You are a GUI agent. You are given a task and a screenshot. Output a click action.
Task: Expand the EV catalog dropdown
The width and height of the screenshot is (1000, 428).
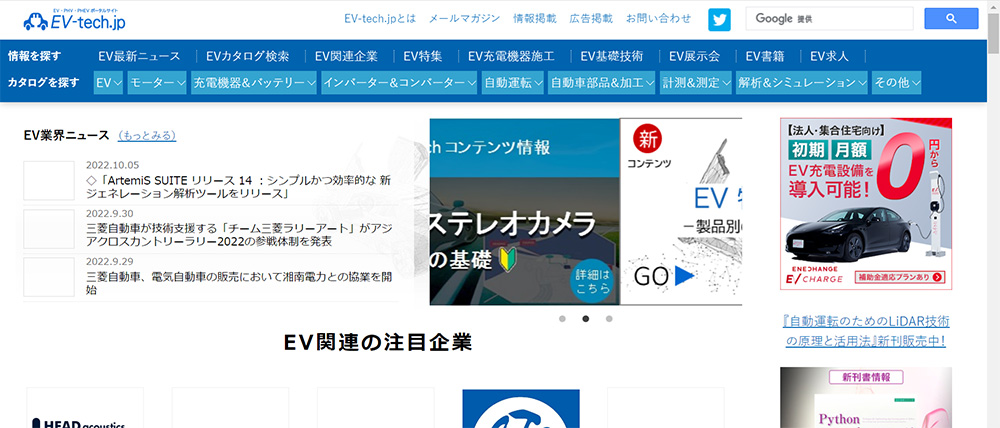click(x=108, y=83)
